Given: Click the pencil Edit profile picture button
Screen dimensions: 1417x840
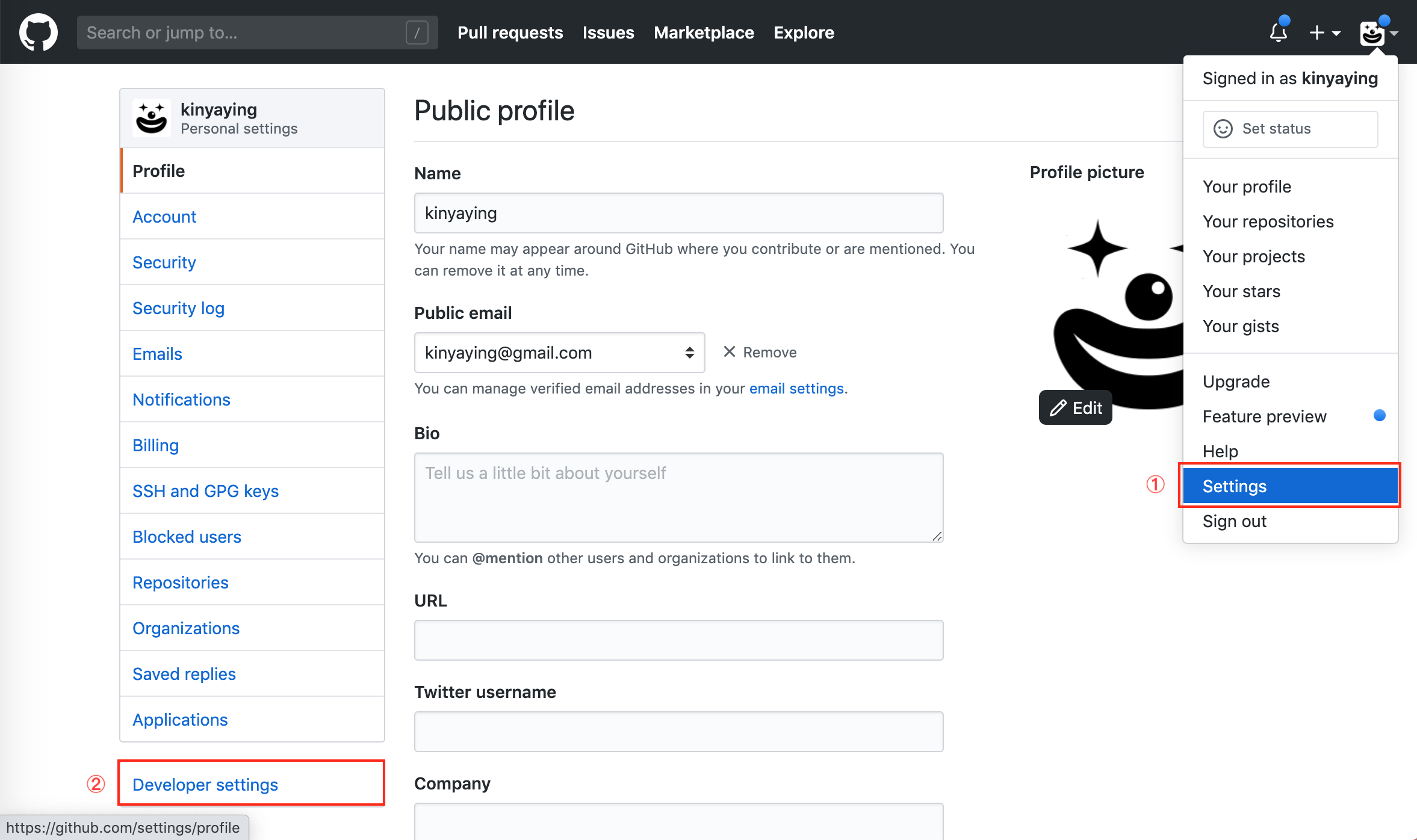Looking at the screenshot, I should coord(1075,408).
